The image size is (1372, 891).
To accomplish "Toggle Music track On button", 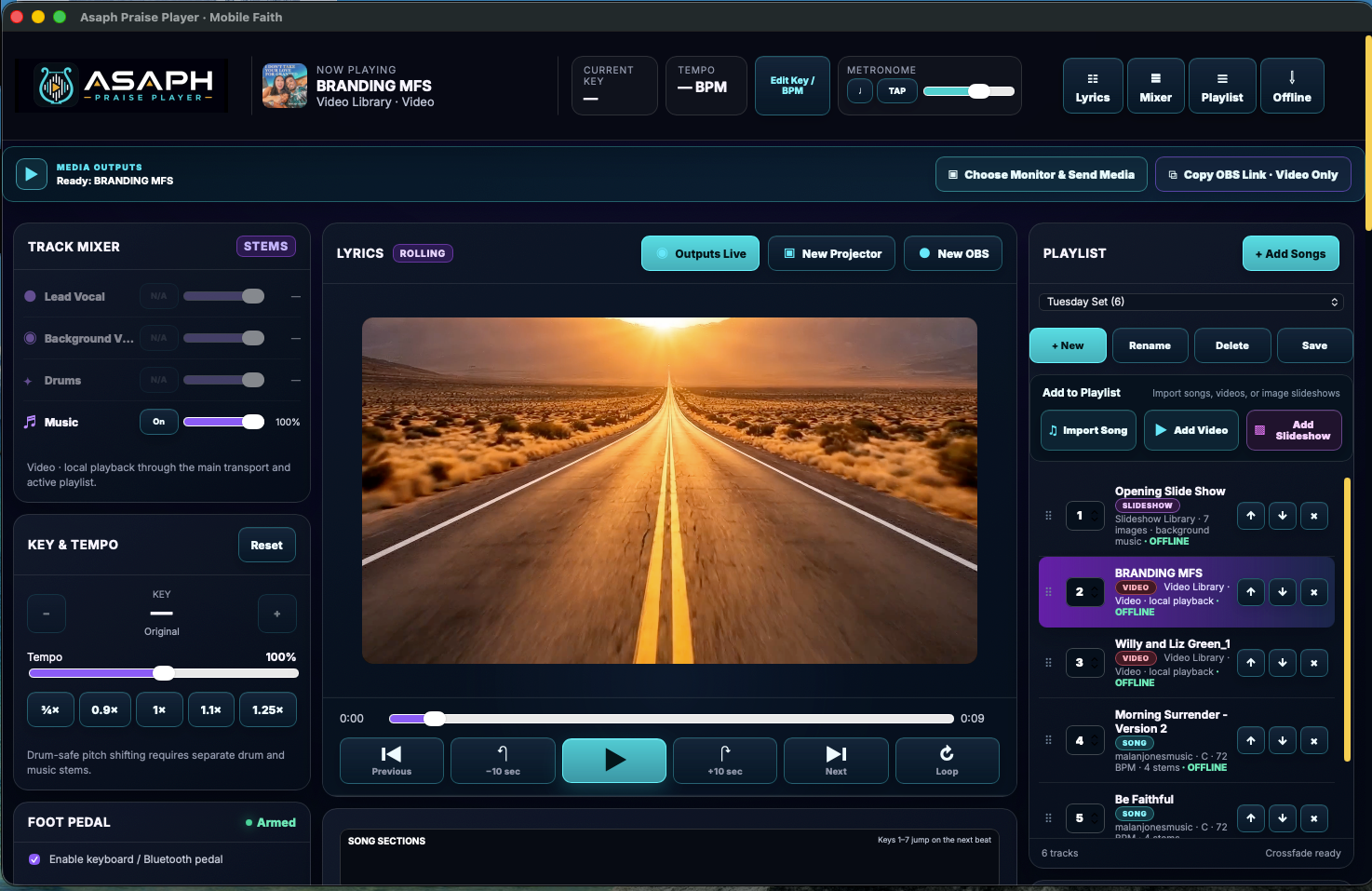I will click(x=159, y=422).
